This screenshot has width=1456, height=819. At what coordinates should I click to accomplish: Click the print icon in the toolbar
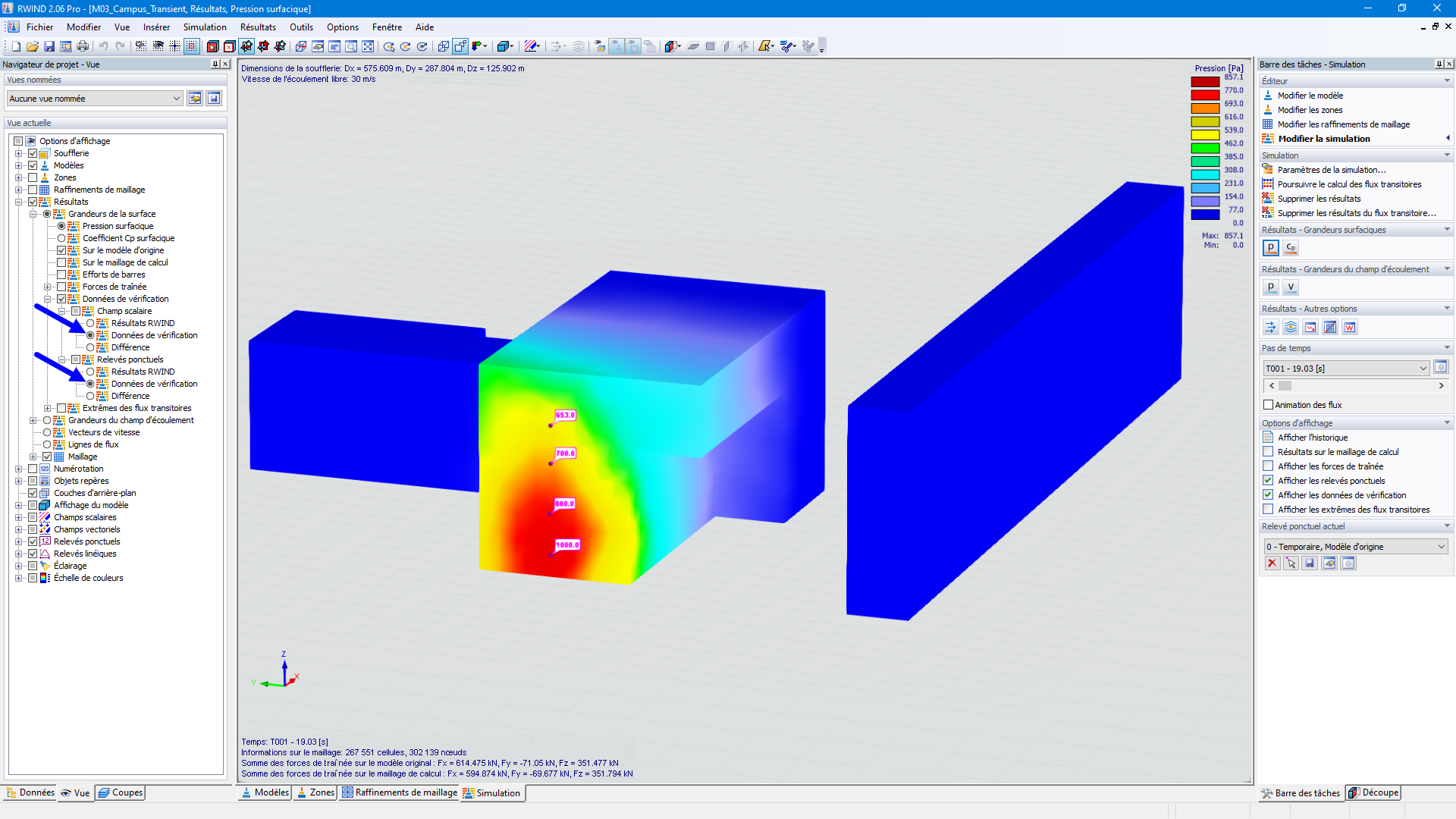tap(83, 46)
